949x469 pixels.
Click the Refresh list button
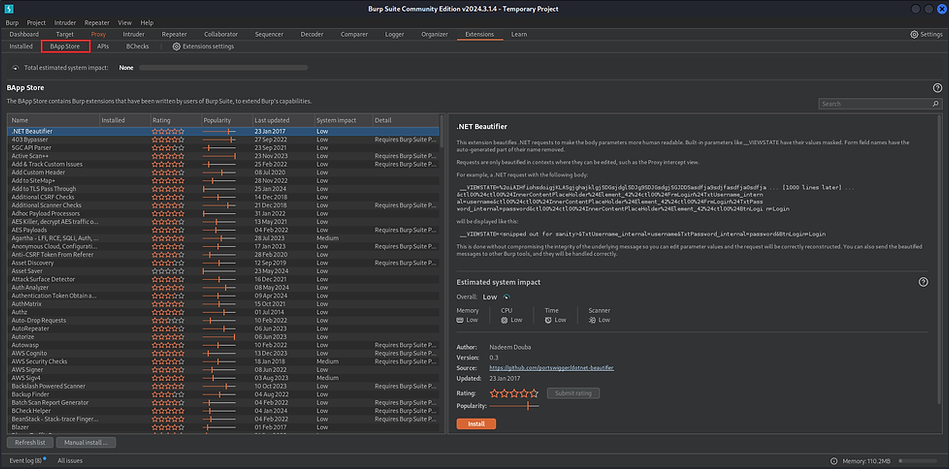[x=31, y=442]
